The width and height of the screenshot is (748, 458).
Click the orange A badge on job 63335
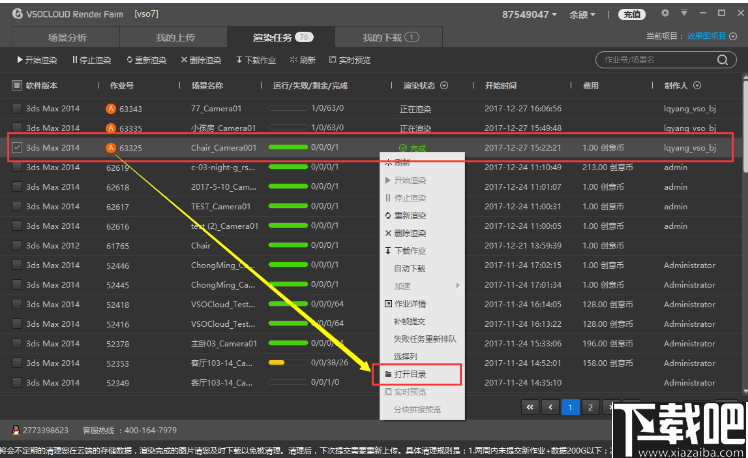(x=111, y=128)
